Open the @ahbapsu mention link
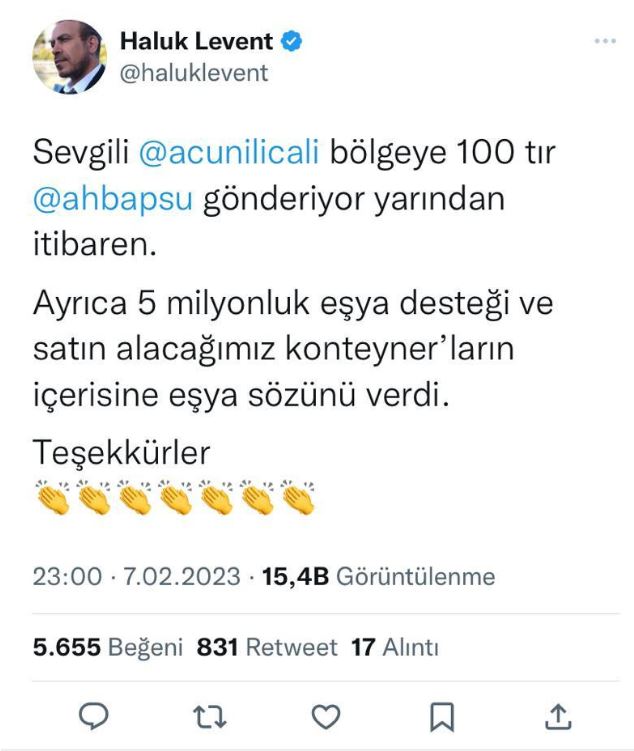Screen dimensions: 634x751 113,199
